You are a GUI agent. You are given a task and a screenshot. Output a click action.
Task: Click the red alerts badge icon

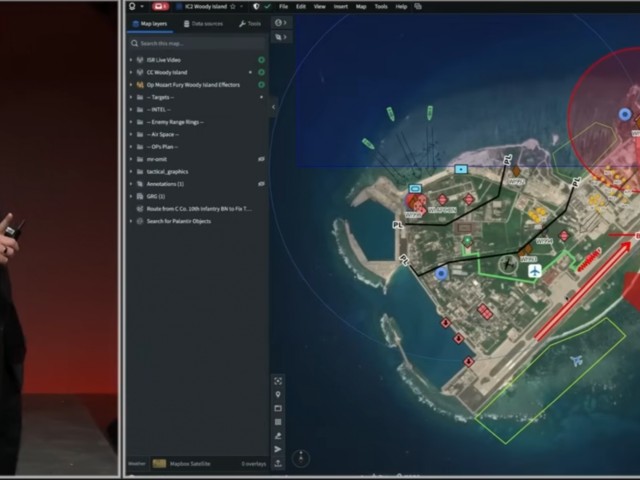160,7
